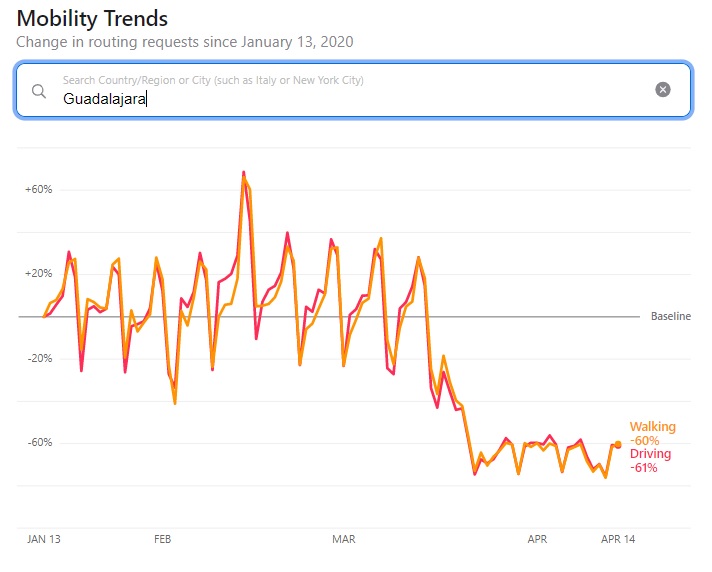The height and width of the screenshot is (572, 712).
Task: Click the -60% y-axis label
Action: pos(39,443)
